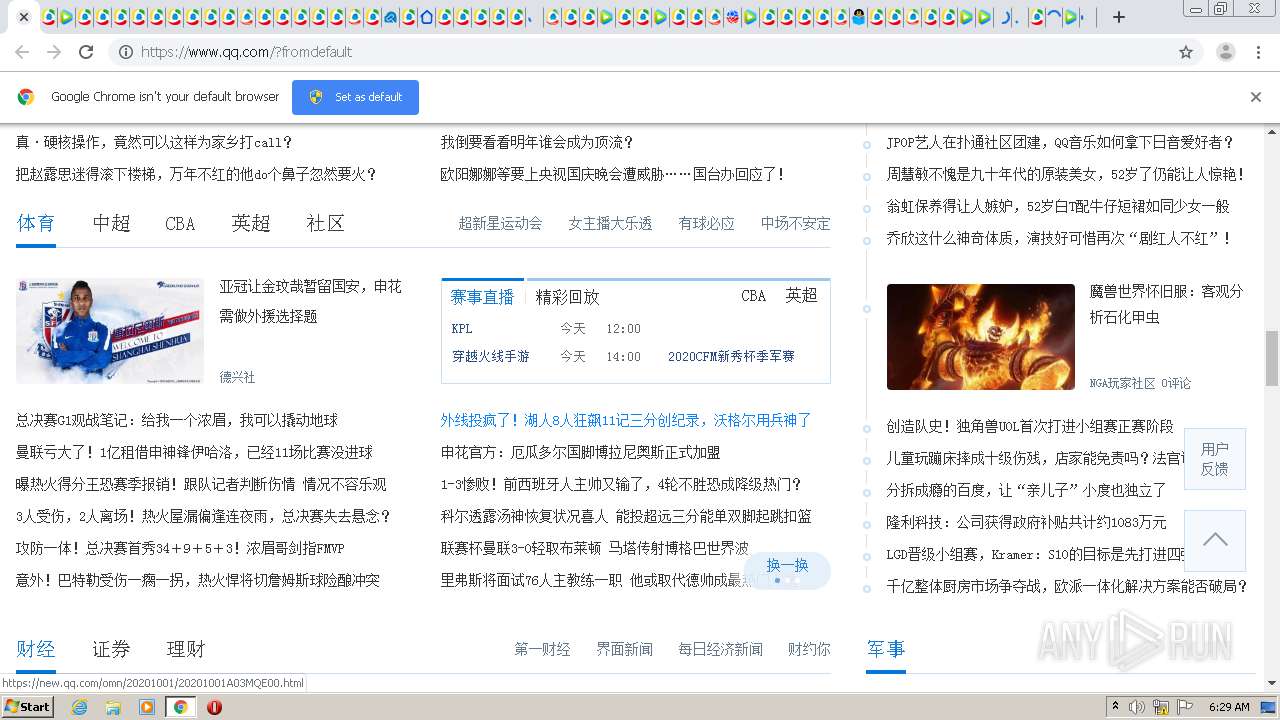The height and width of the screenshot is (720, 1280).
Task: Click the show desktop button
Action: pos(1270,707)
